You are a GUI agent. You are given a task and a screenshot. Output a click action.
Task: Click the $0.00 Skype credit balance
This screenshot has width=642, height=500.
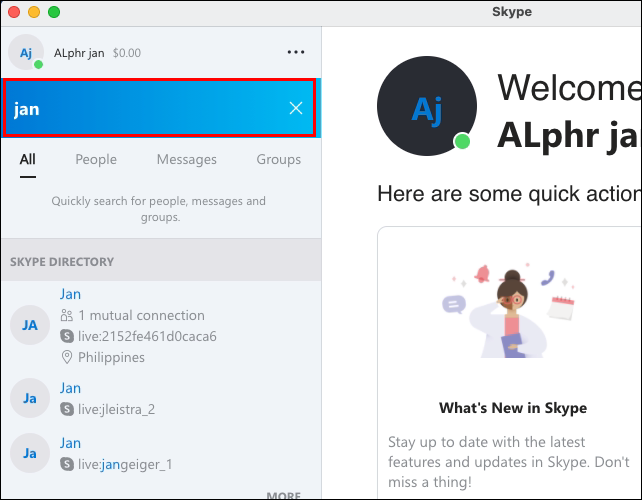(x=127, y=52)
